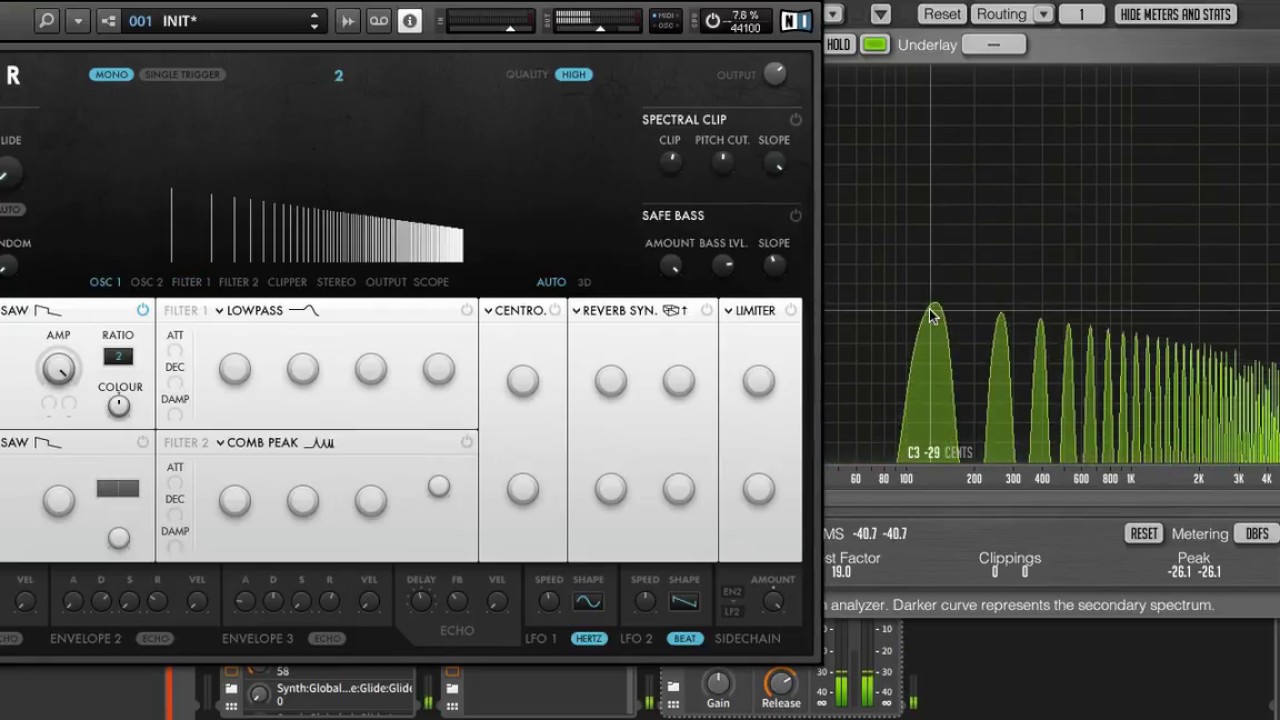The height and width of the screenshot is (720, 1280).
Task: Enable Spectral Clip power button
Action: pos(795,120)
